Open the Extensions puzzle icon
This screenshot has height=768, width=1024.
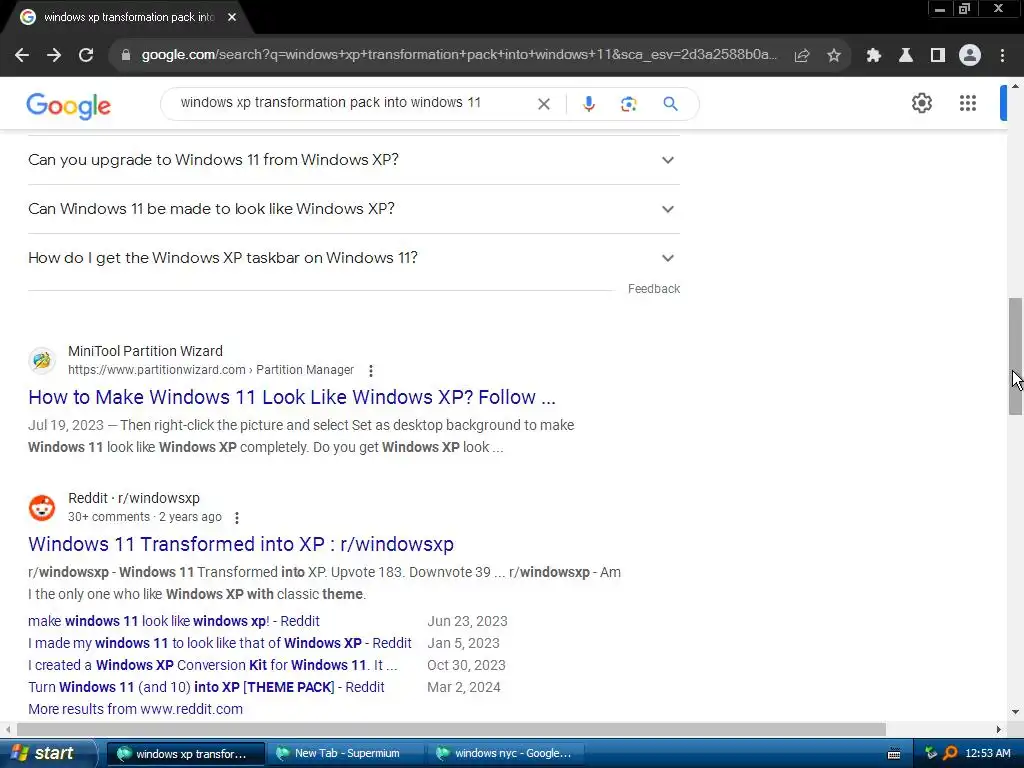tap(874, 56)
